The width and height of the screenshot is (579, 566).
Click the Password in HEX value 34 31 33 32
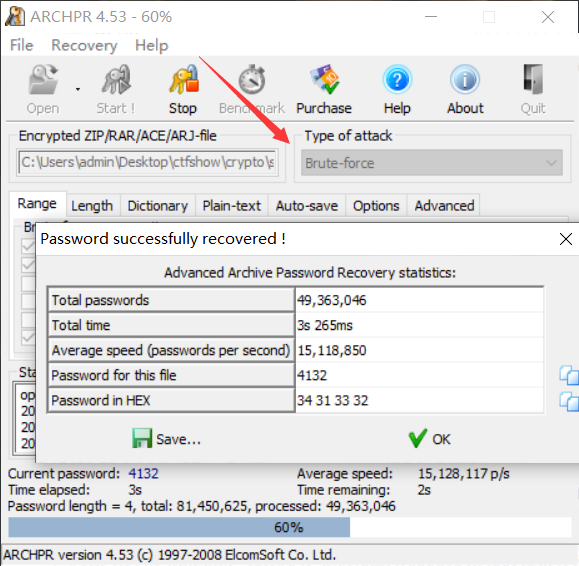coord(332,401)
